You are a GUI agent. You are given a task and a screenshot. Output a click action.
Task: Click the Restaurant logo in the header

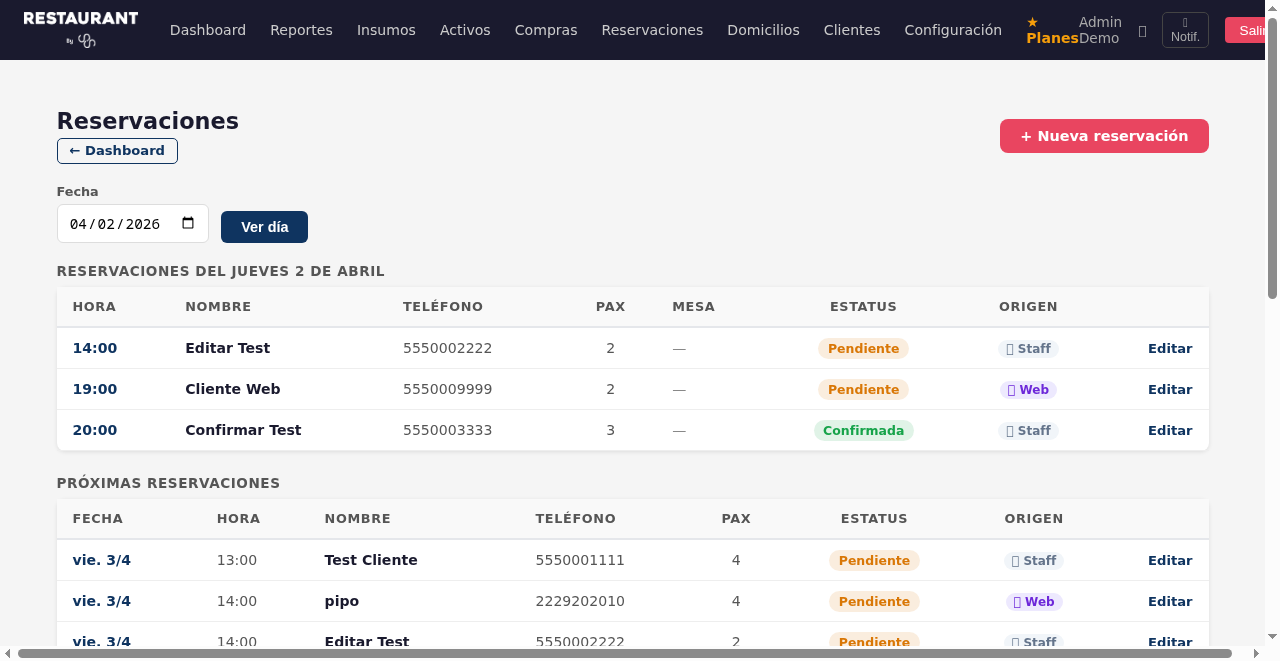pos(81,29)
